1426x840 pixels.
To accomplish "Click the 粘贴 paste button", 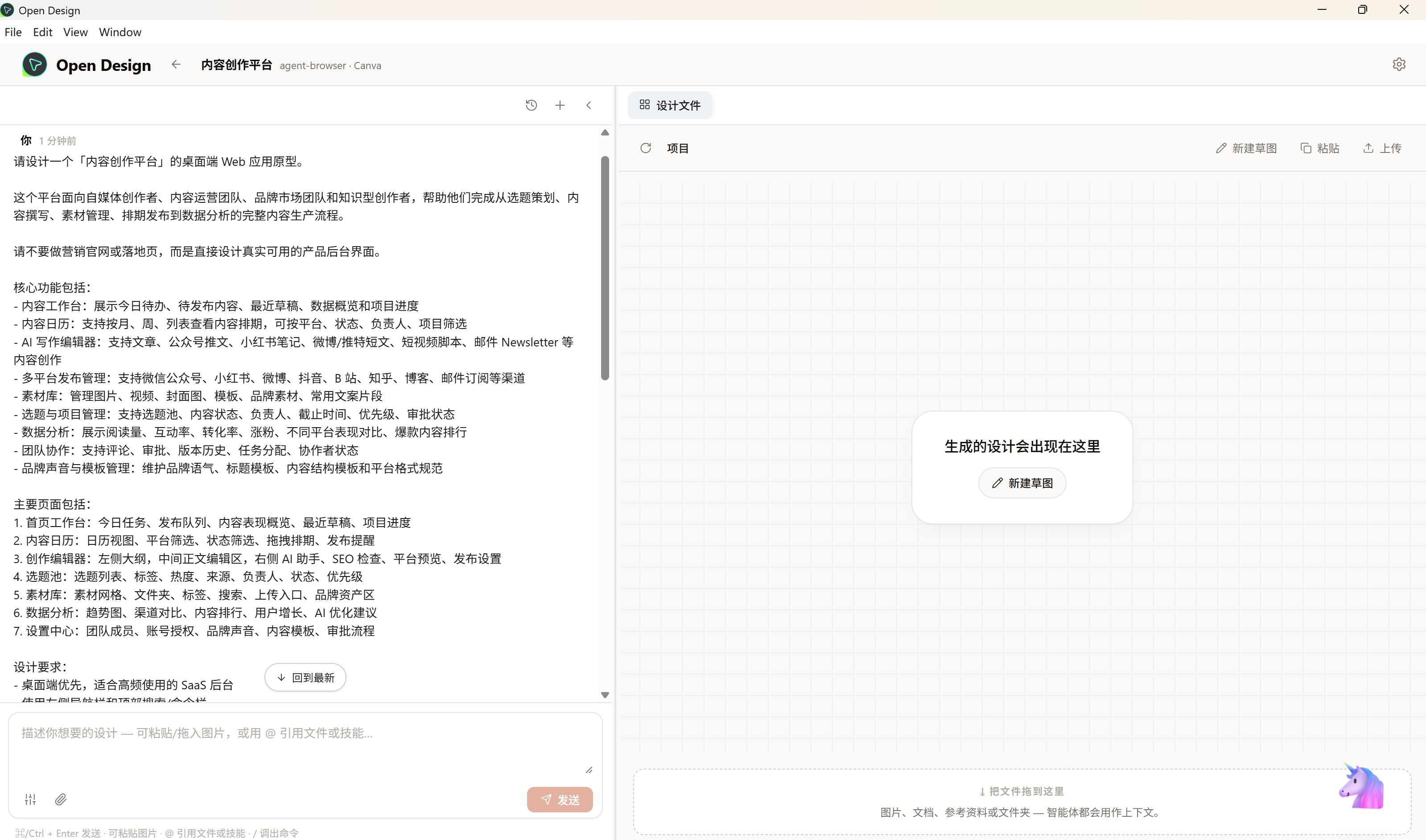I will pyautogui.click(x=1319, y=148).
